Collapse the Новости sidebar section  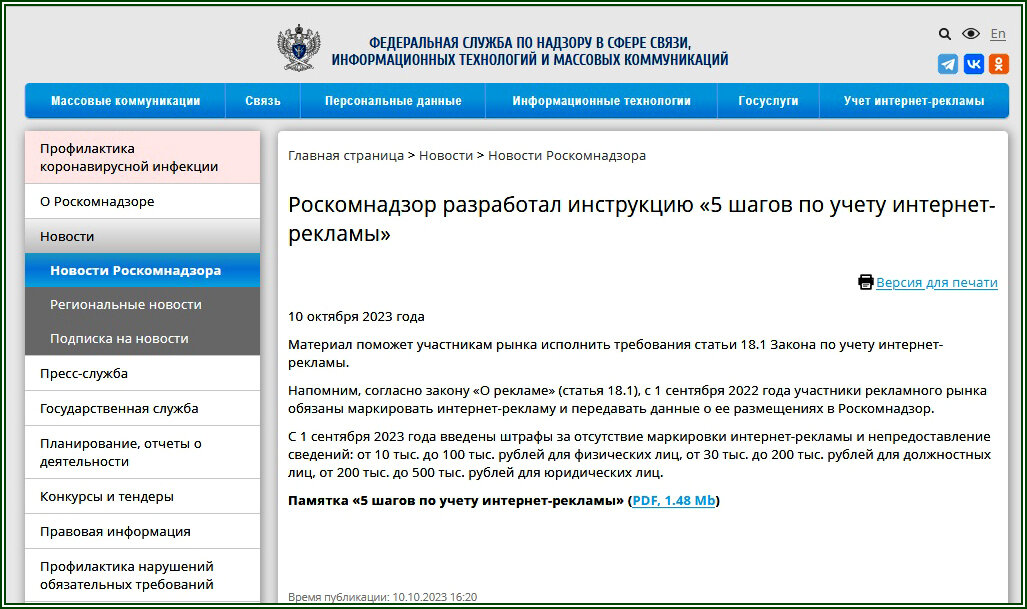pyautogui.click(x=142, y=236)
